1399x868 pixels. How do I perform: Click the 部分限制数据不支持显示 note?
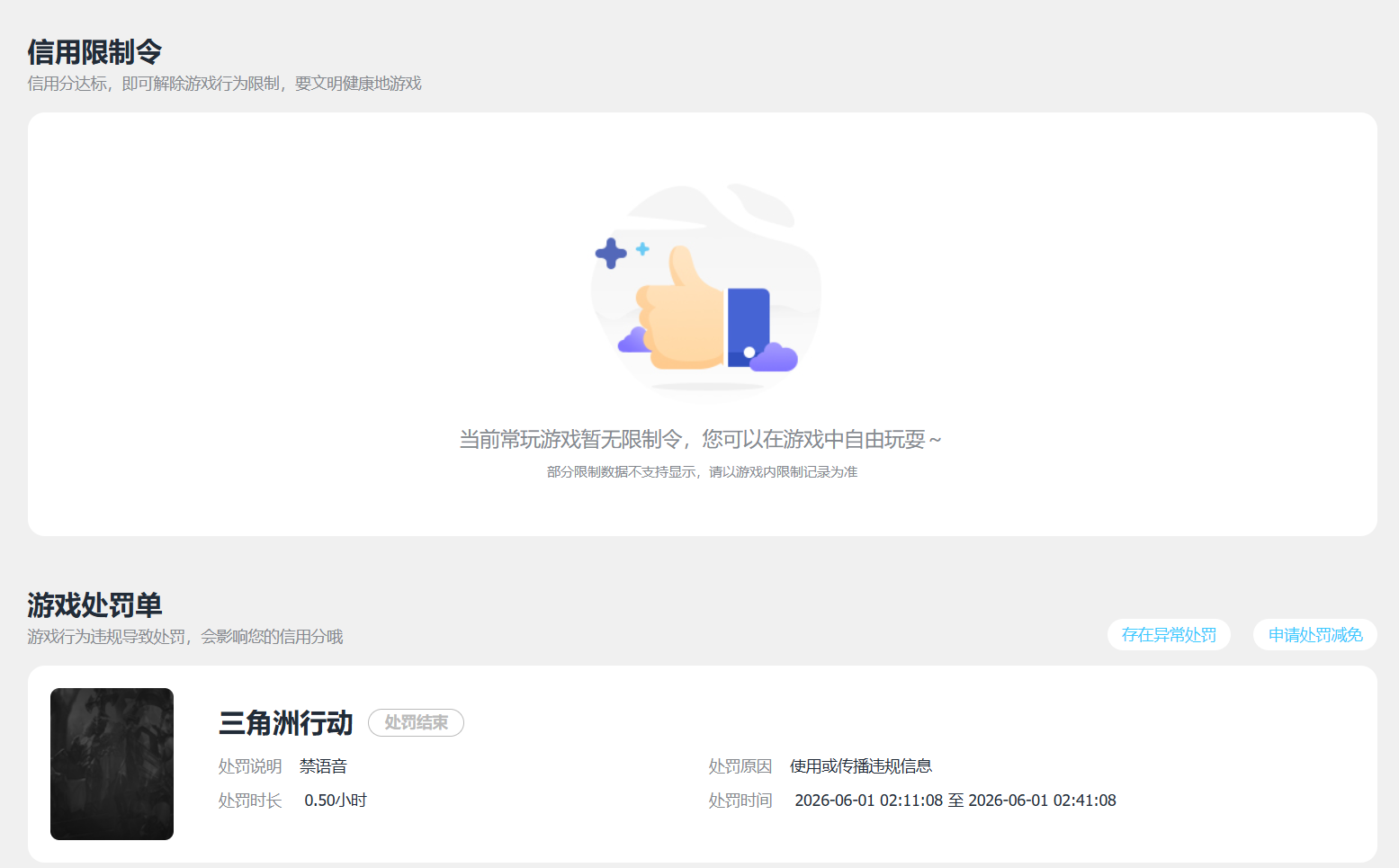pos(702,472)
